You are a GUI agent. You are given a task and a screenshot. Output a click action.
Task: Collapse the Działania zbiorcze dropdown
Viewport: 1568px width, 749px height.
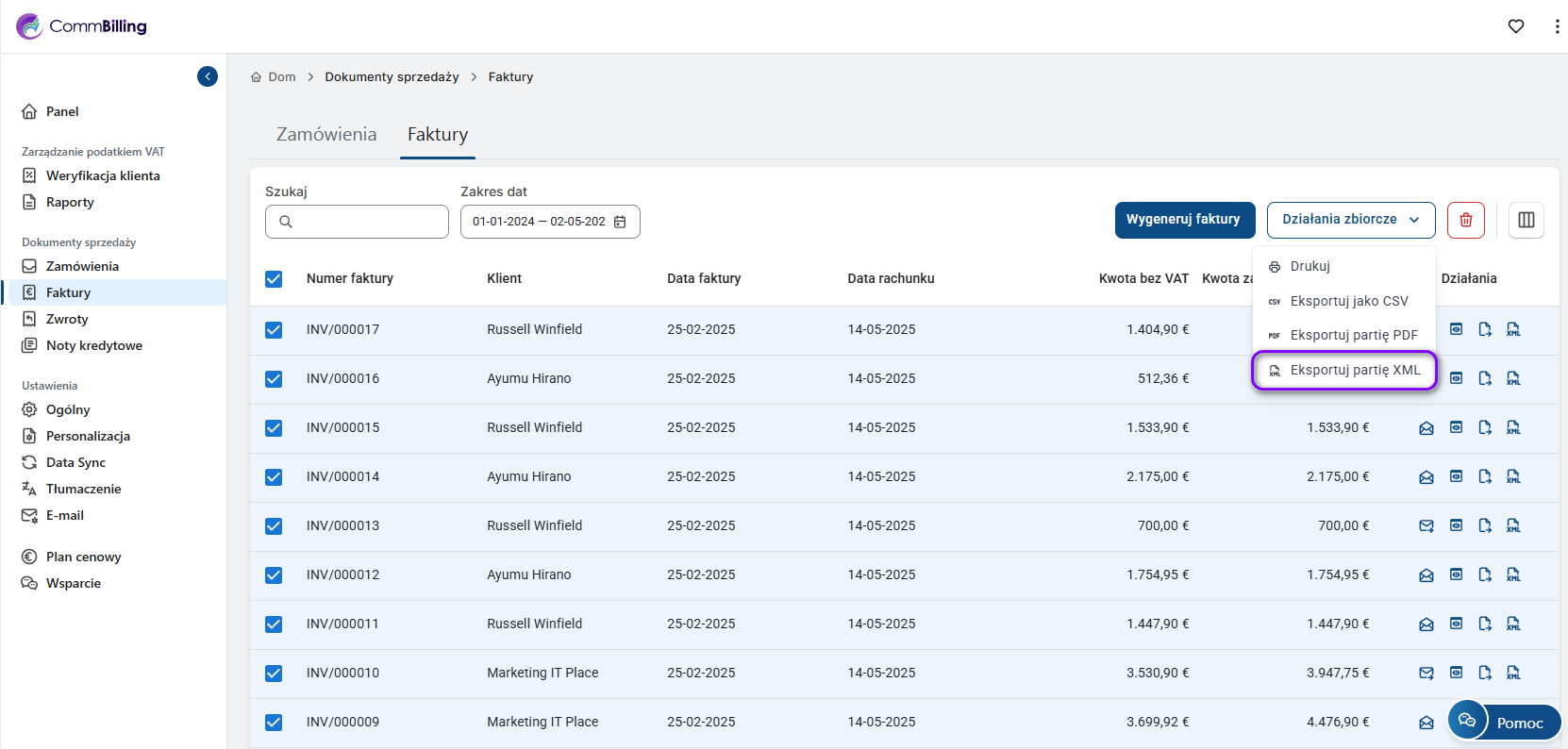pos(1350,220)
